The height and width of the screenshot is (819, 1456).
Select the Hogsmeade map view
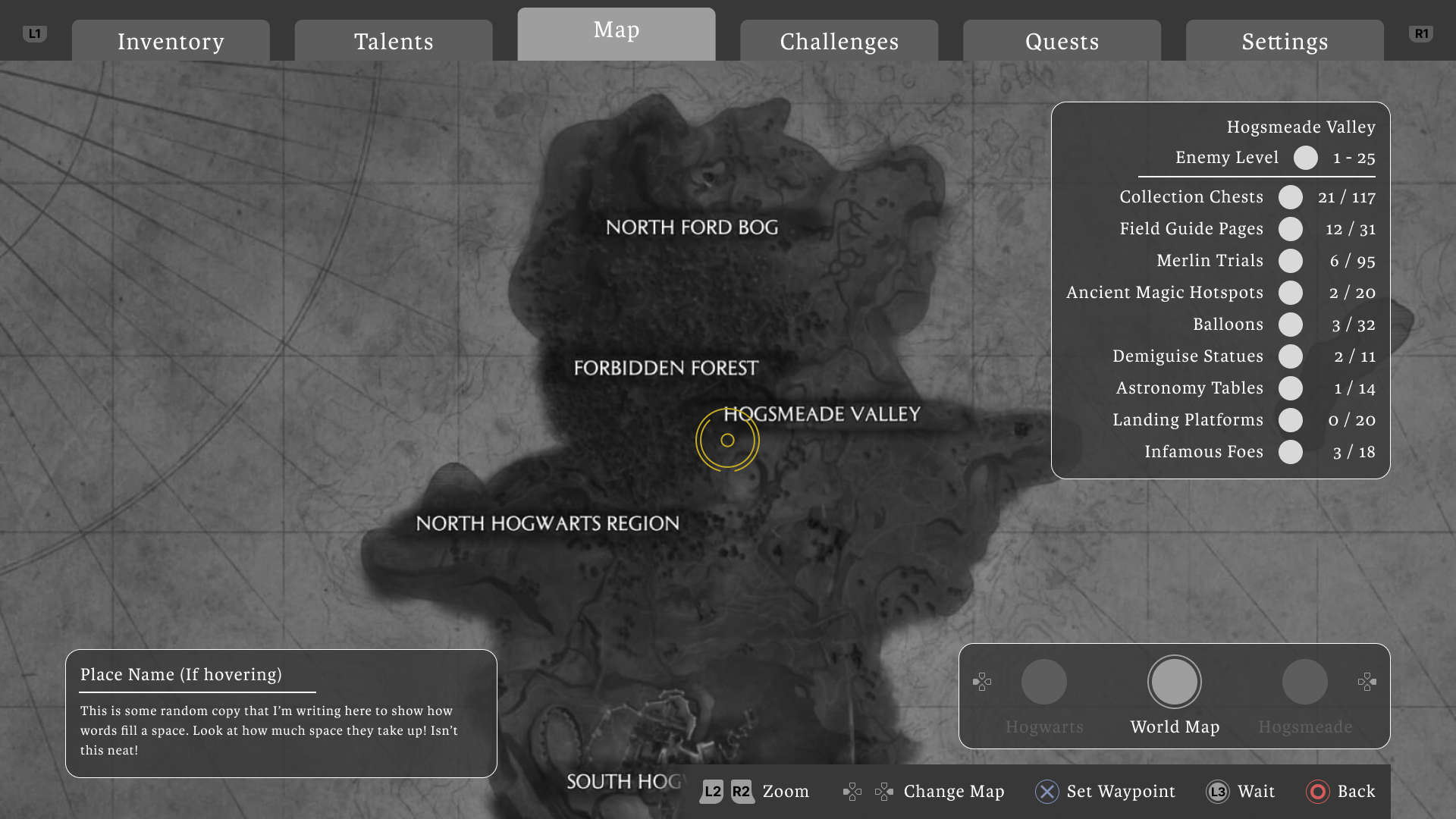pos(1305,682)
